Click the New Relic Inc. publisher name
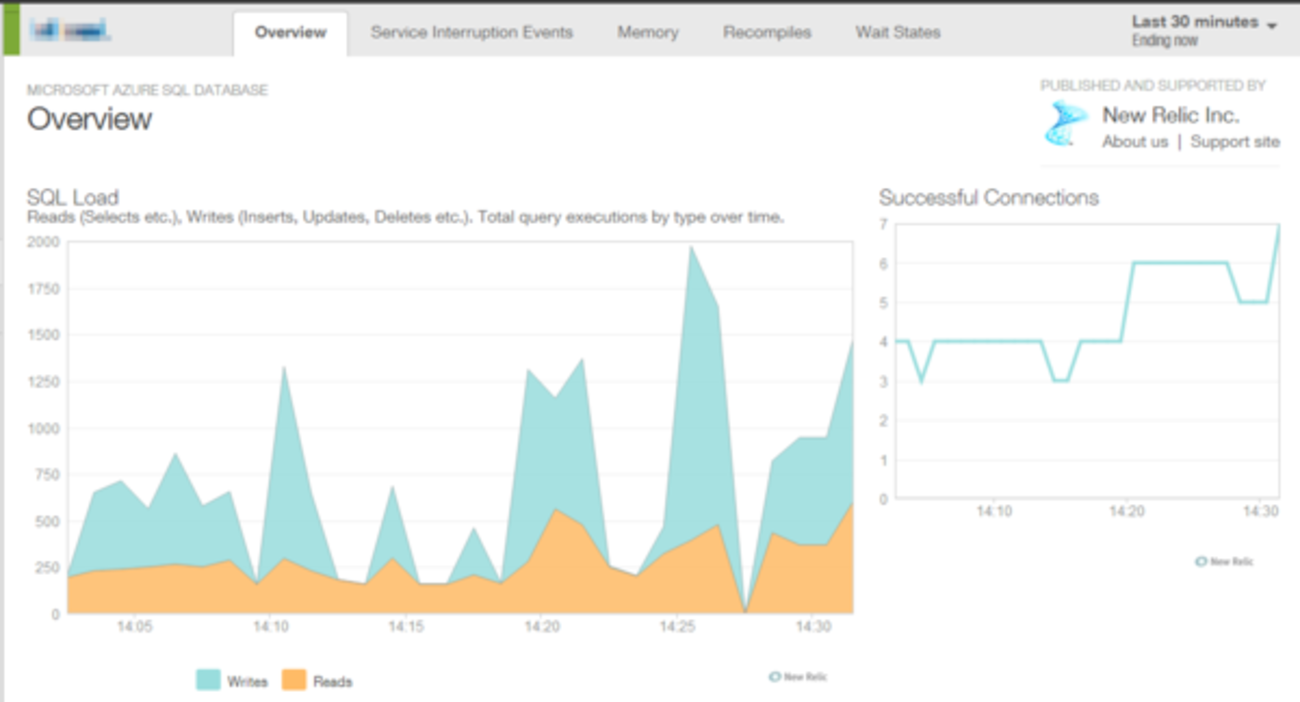 tap(1170, 115)
